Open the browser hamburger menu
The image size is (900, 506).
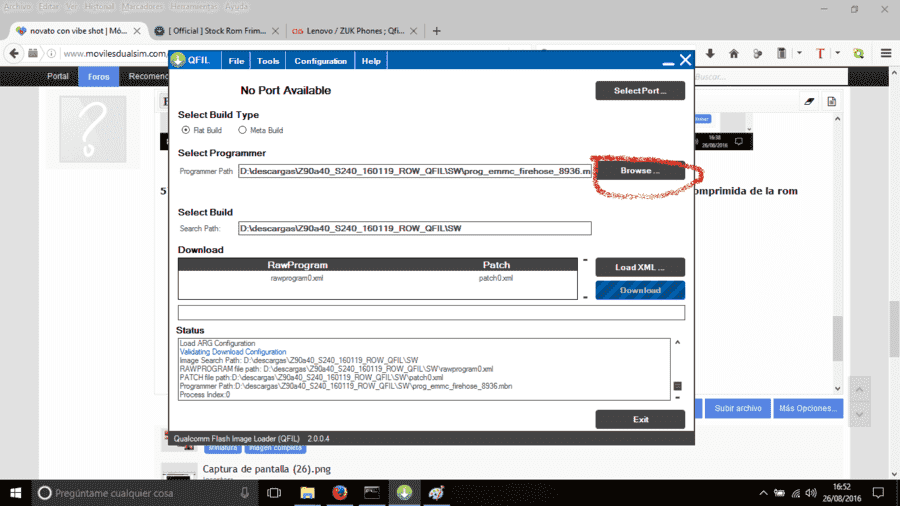[x=886, y=53]
